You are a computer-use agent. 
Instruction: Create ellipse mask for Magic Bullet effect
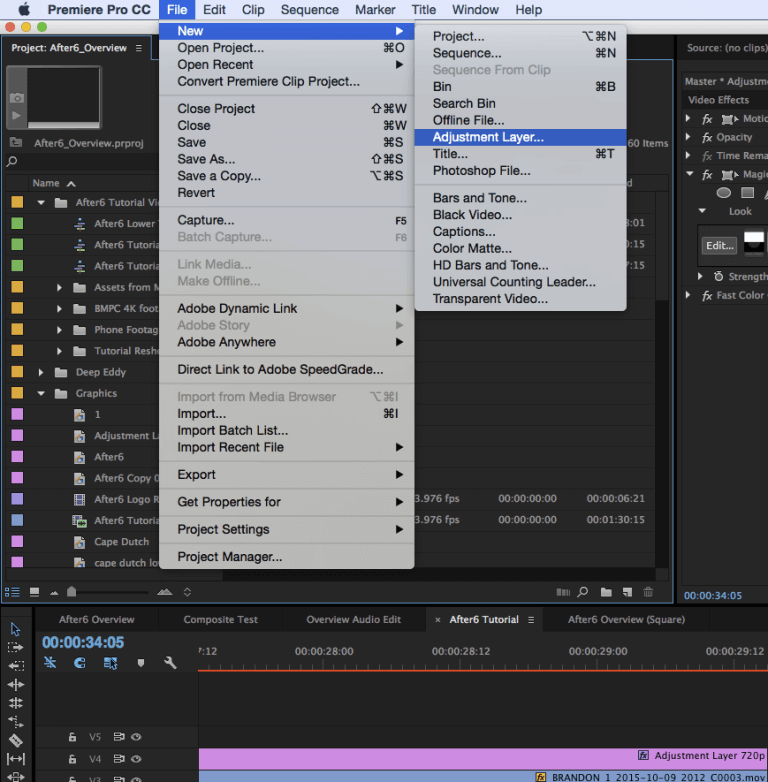tap(724, 193)
